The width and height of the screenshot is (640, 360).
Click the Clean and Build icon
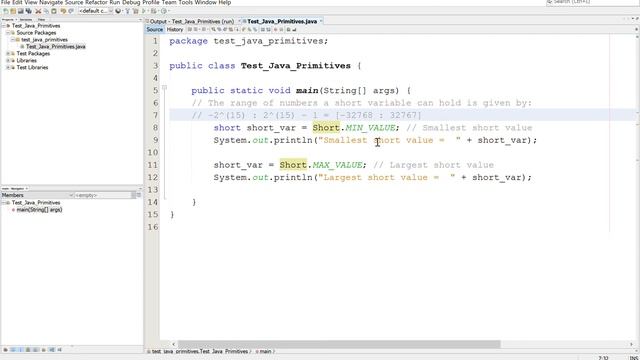(x=135, y=11)
